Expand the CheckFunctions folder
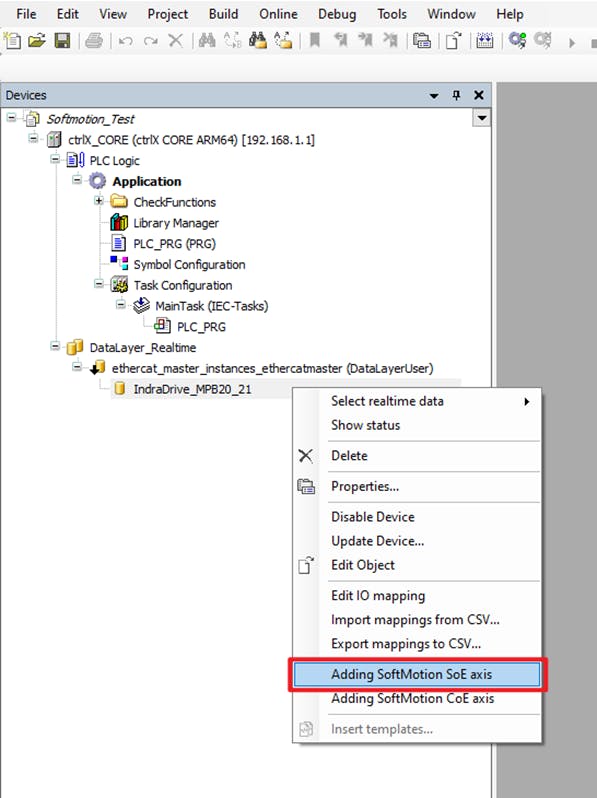597x798 pixels. point(99,201)
